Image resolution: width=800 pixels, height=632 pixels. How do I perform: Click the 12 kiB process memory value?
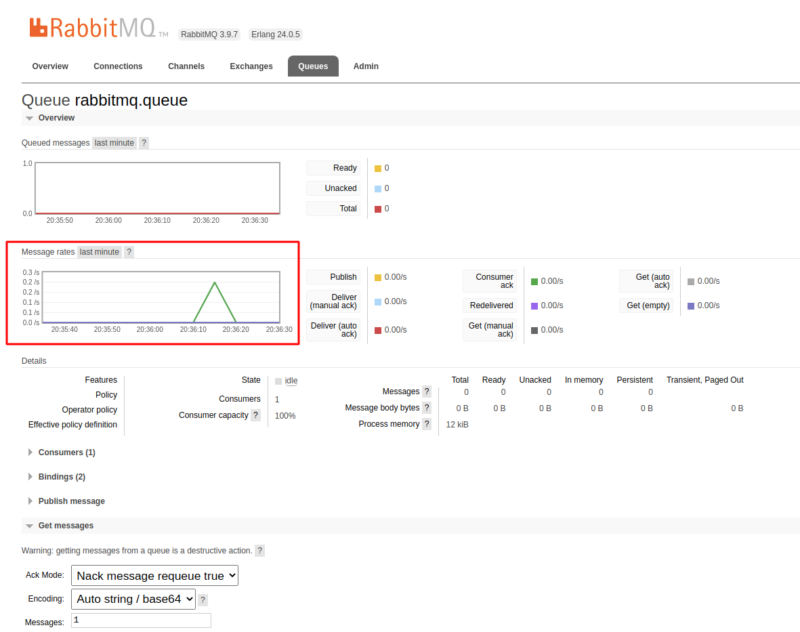(x=457, y=424)
